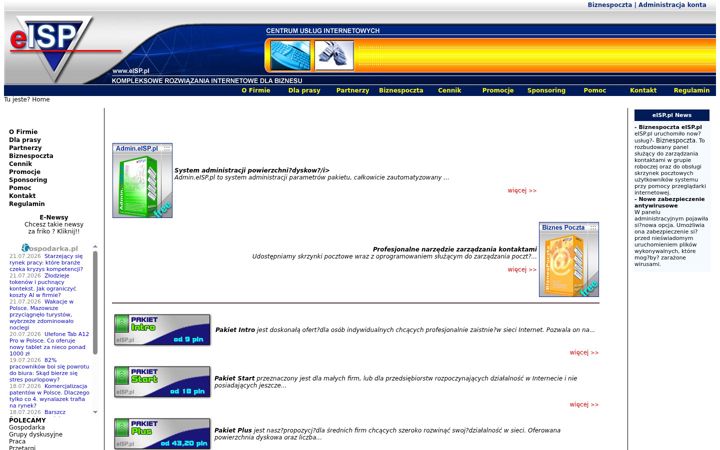Click Grupy dyskusyjne under POLECAMY
Image resolution: width=720 pixels, height=450 pixels.
(35, 434)
